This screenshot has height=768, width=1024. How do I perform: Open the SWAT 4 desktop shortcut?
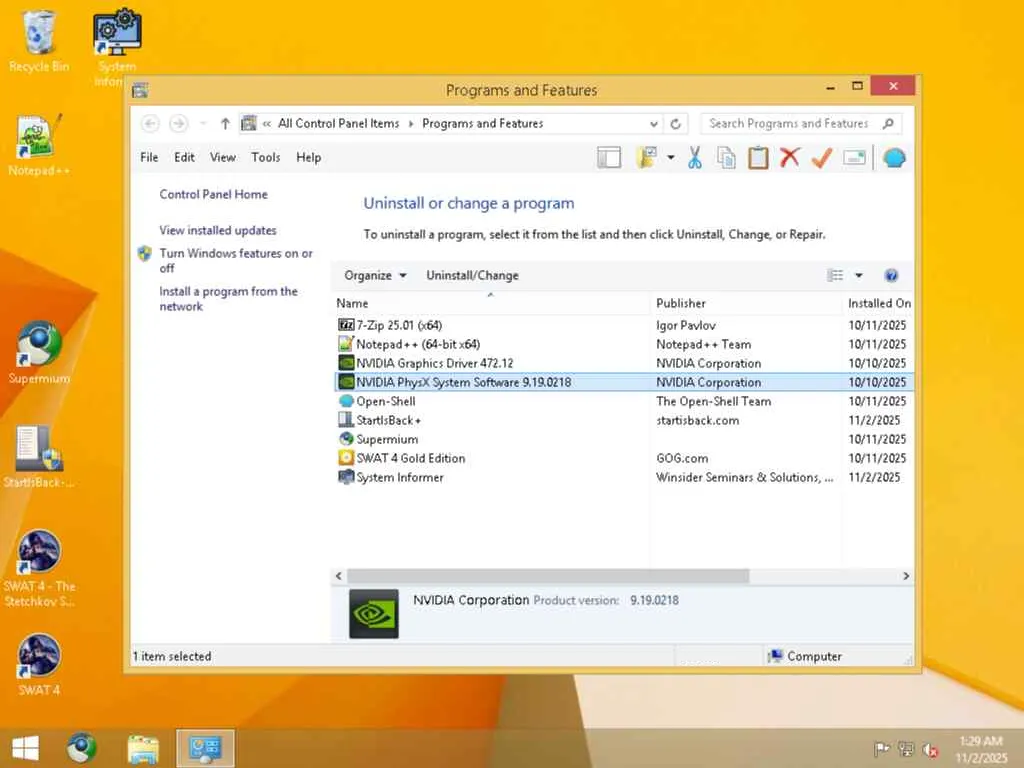[x=39, y=665]
